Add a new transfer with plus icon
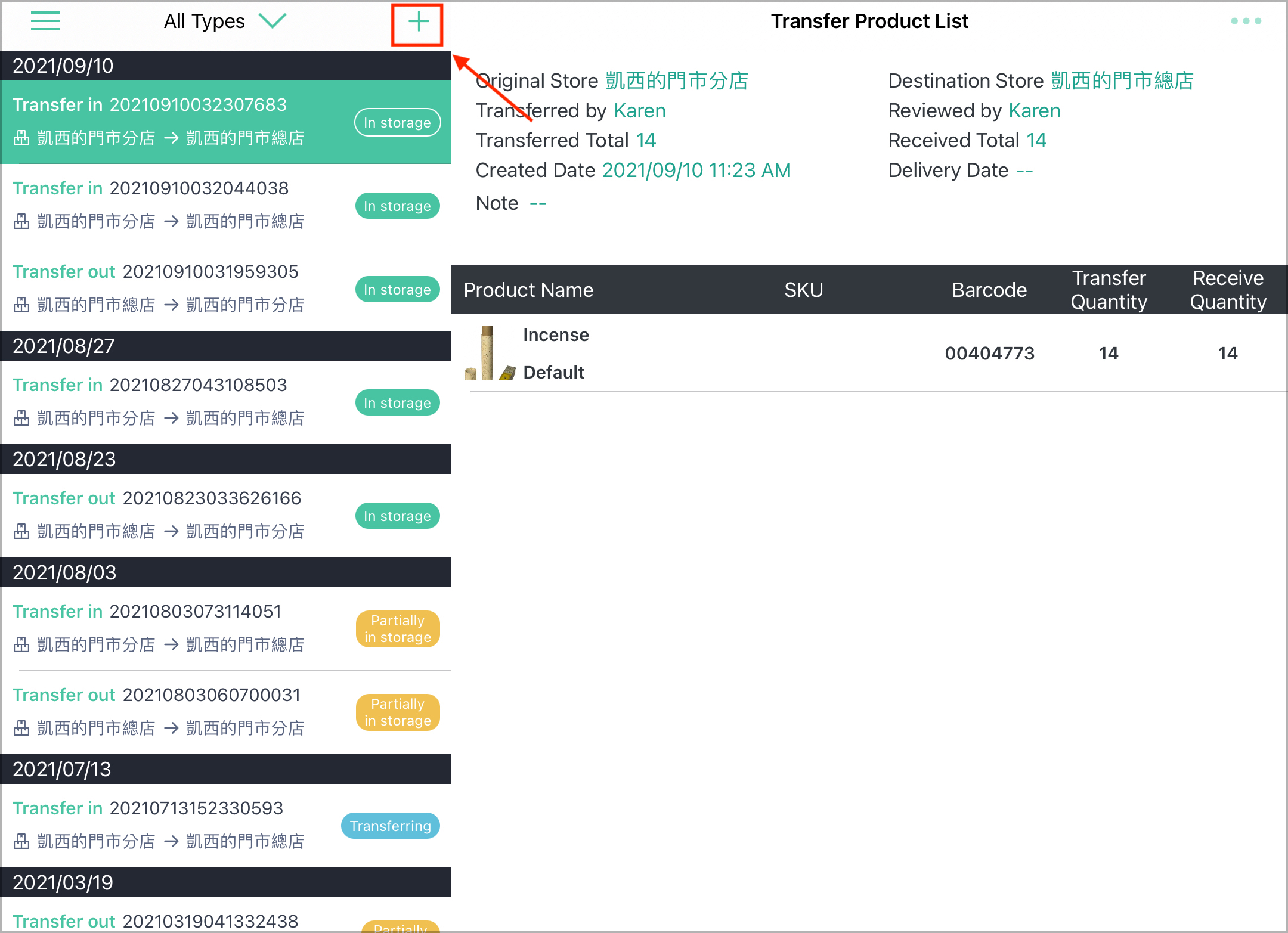The image size is (1288, 933). click(419, 22)
